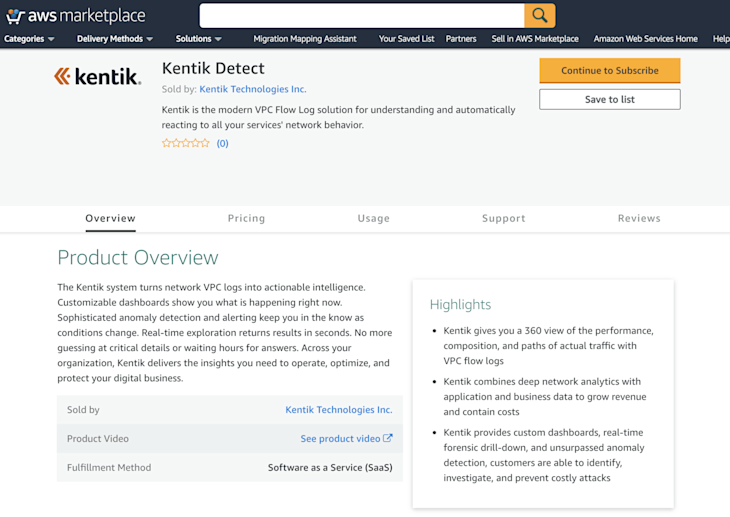Click the highlight about 360 view of performance
Image resolution: width=730 pixels, height=517 pixels.
pos(548,346)
